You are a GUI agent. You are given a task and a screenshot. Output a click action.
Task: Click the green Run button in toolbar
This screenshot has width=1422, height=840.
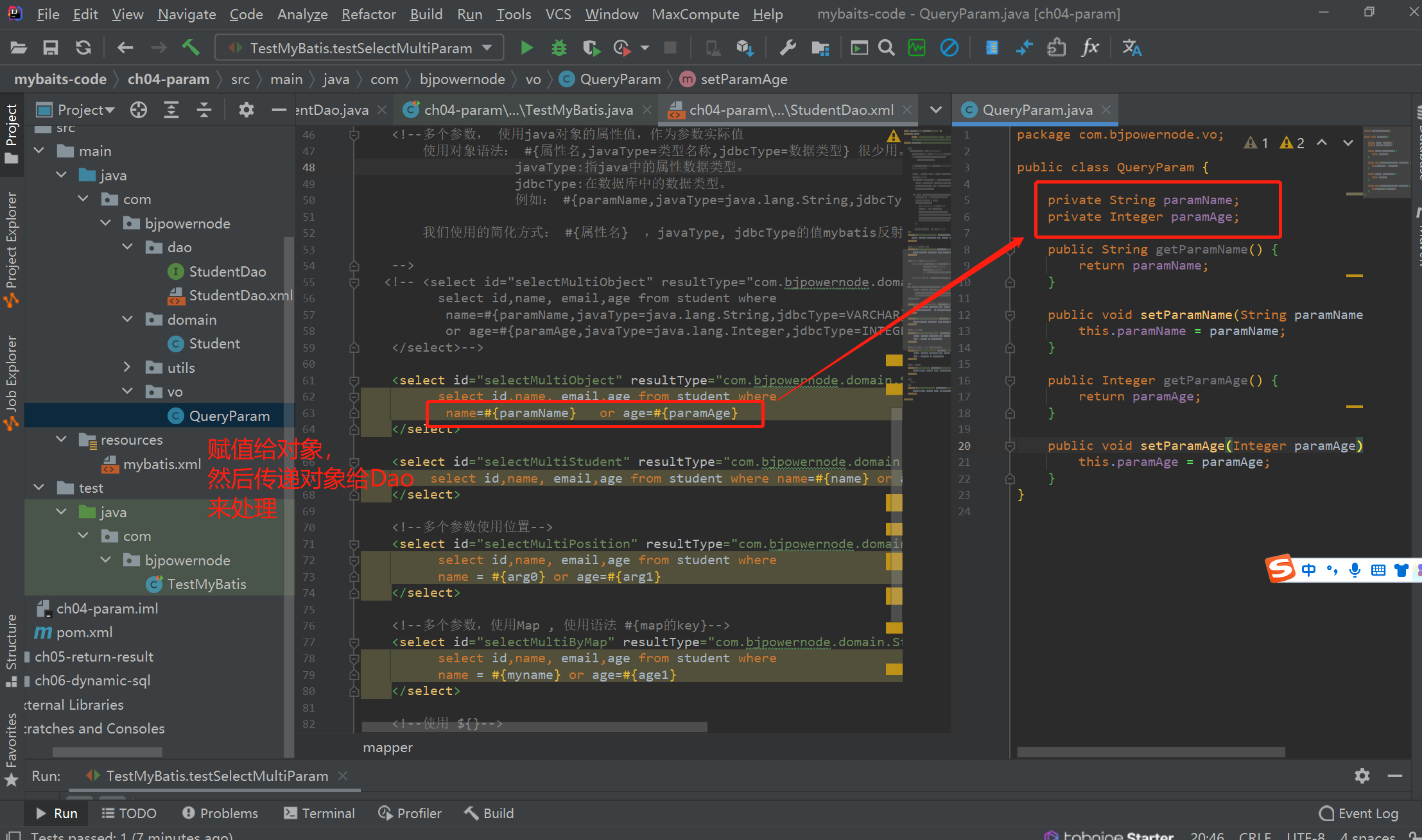[x=526, y=47]
